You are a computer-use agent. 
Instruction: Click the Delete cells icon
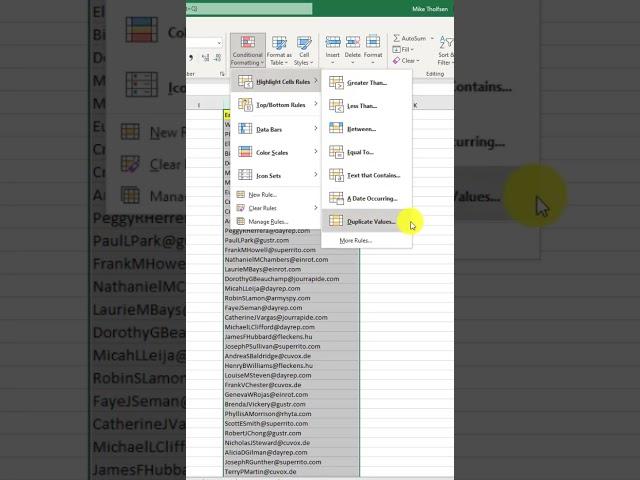tap(353, 42)
